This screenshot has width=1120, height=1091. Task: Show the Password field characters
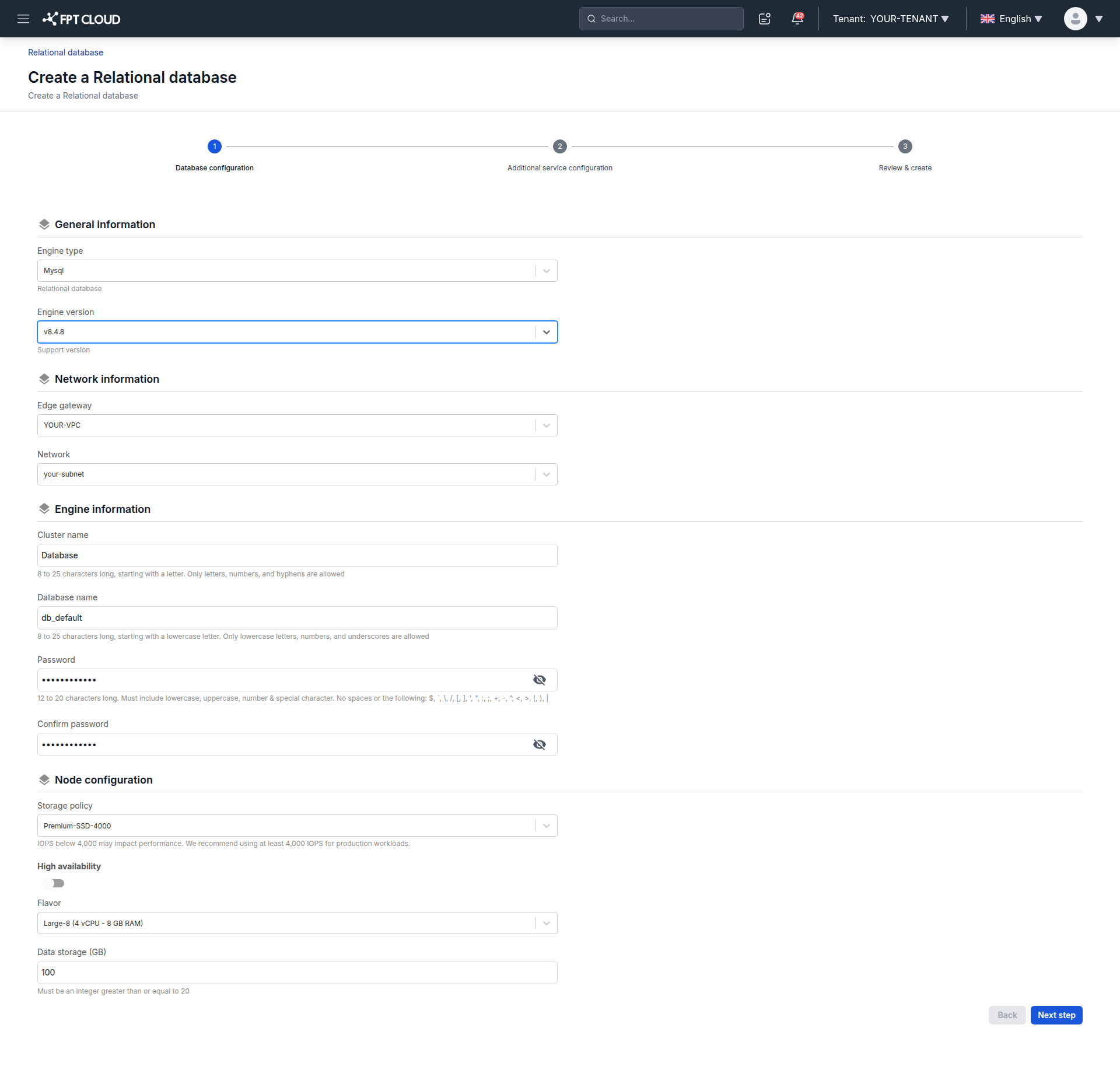[540, 680]
